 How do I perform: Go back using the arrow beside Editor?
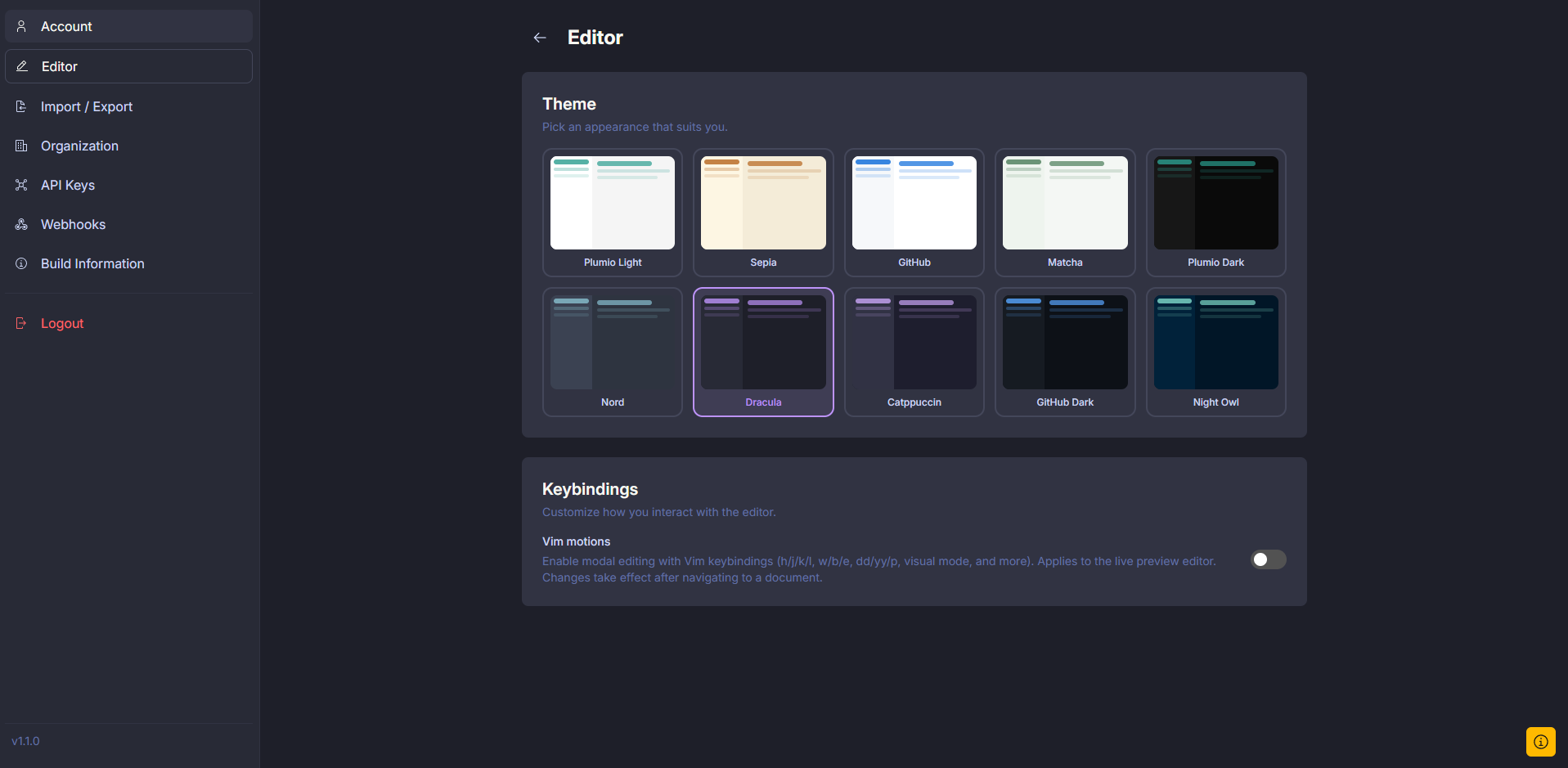point(540,38)
